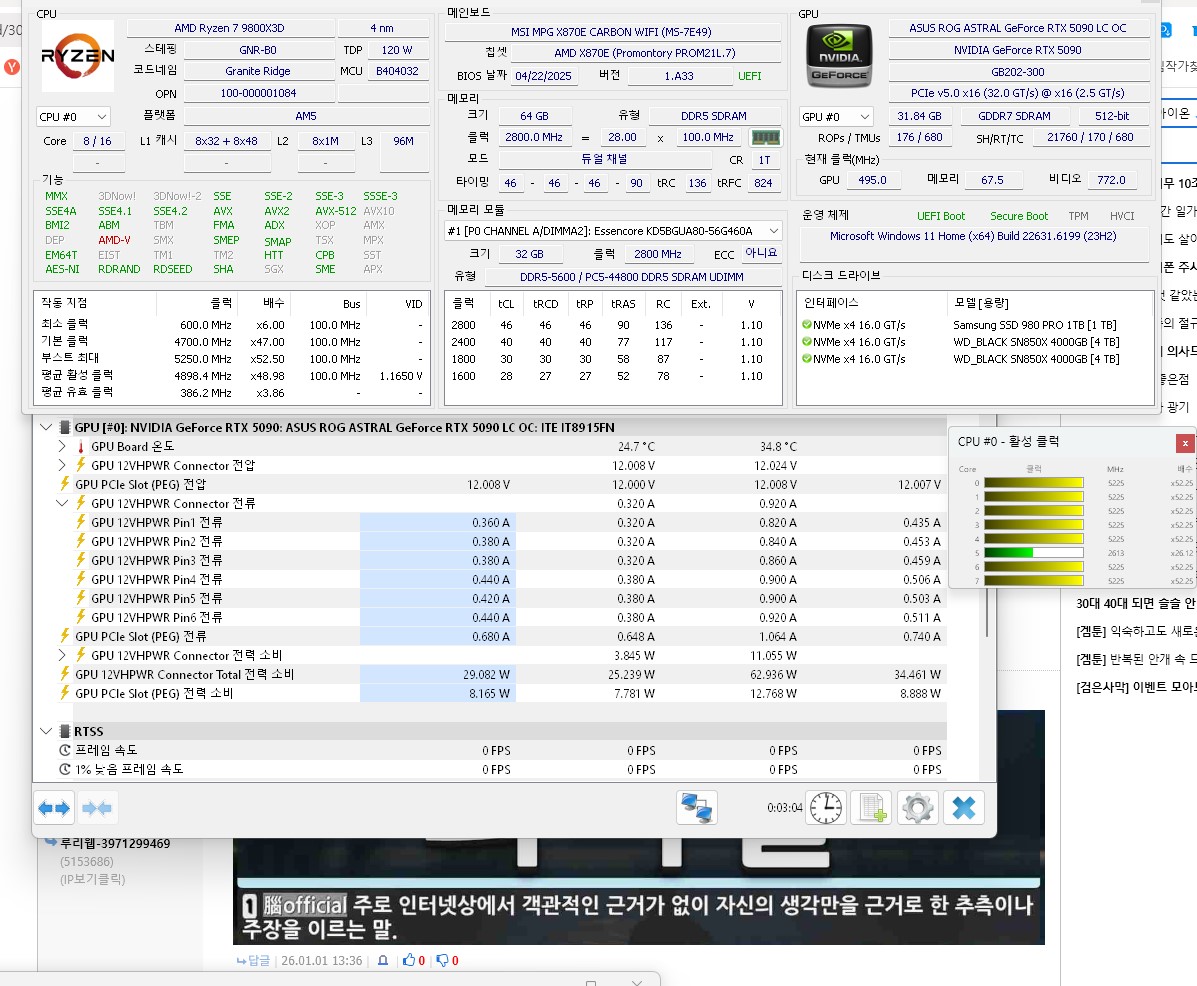1197x986 pixels.
Task: Open the CPU #0 selector dropdown
Action: click(73, 117)
